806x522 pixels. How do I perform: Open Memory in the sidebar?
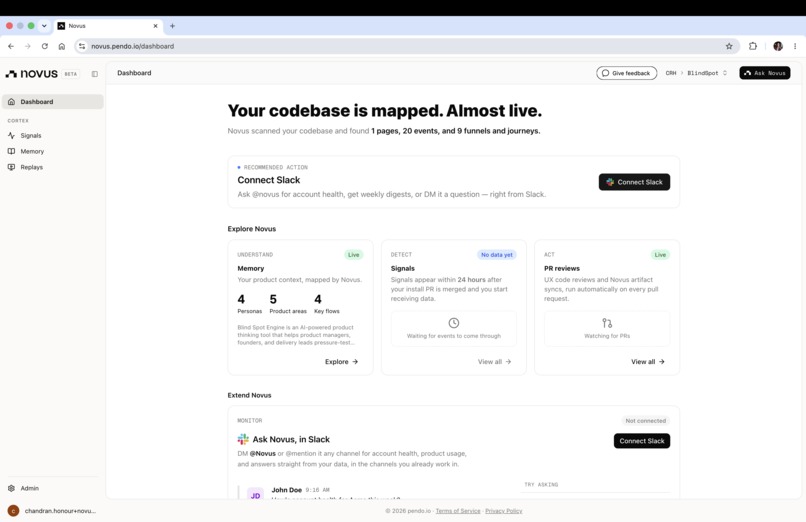[x=52, y=152]
